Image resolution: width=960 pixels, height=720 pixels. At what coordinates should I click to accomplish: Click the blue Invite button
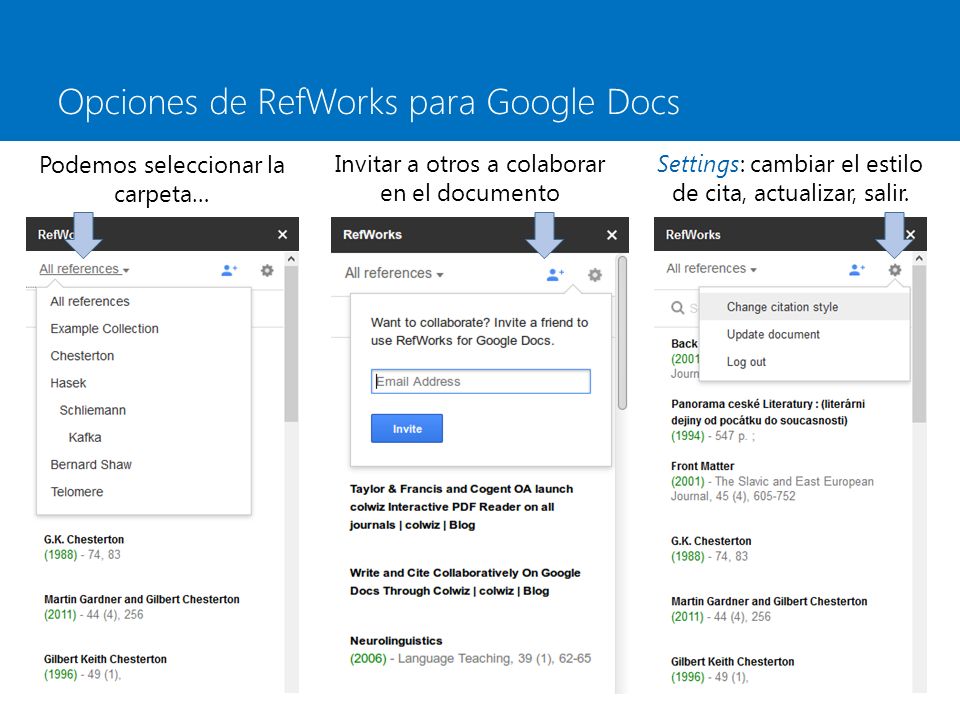pos(407,429)
